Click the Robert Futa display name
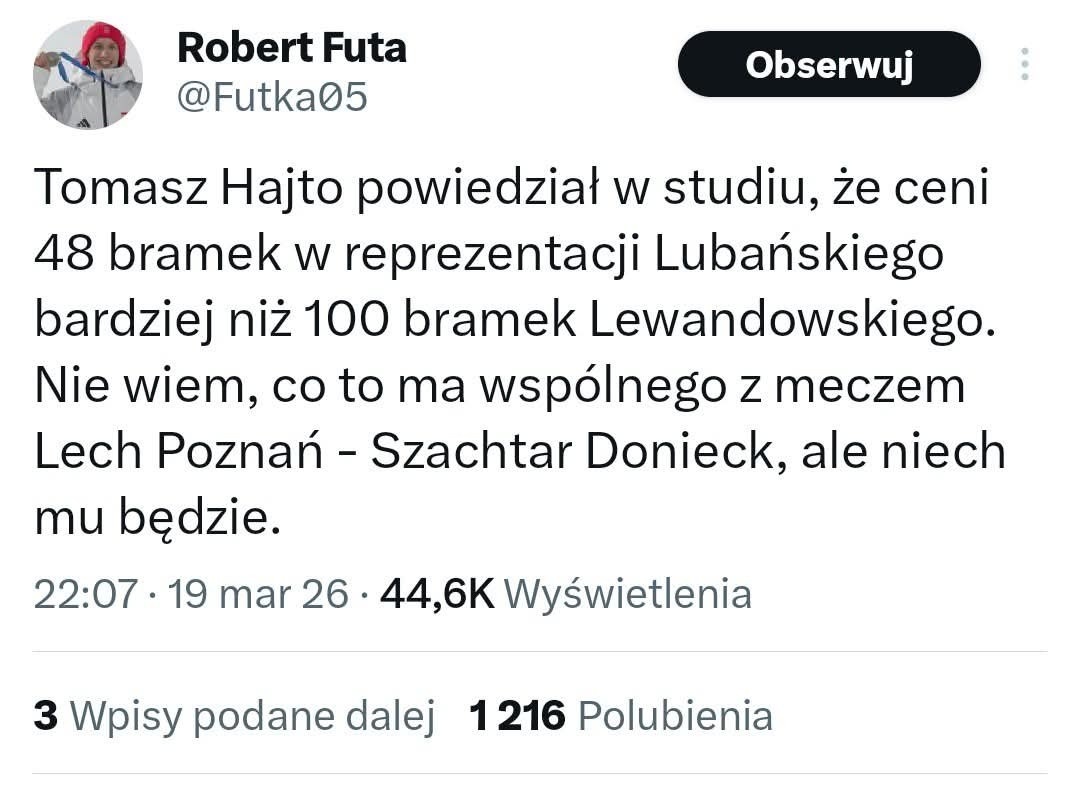Screen dimensions: 1080x794 point(291,47)
